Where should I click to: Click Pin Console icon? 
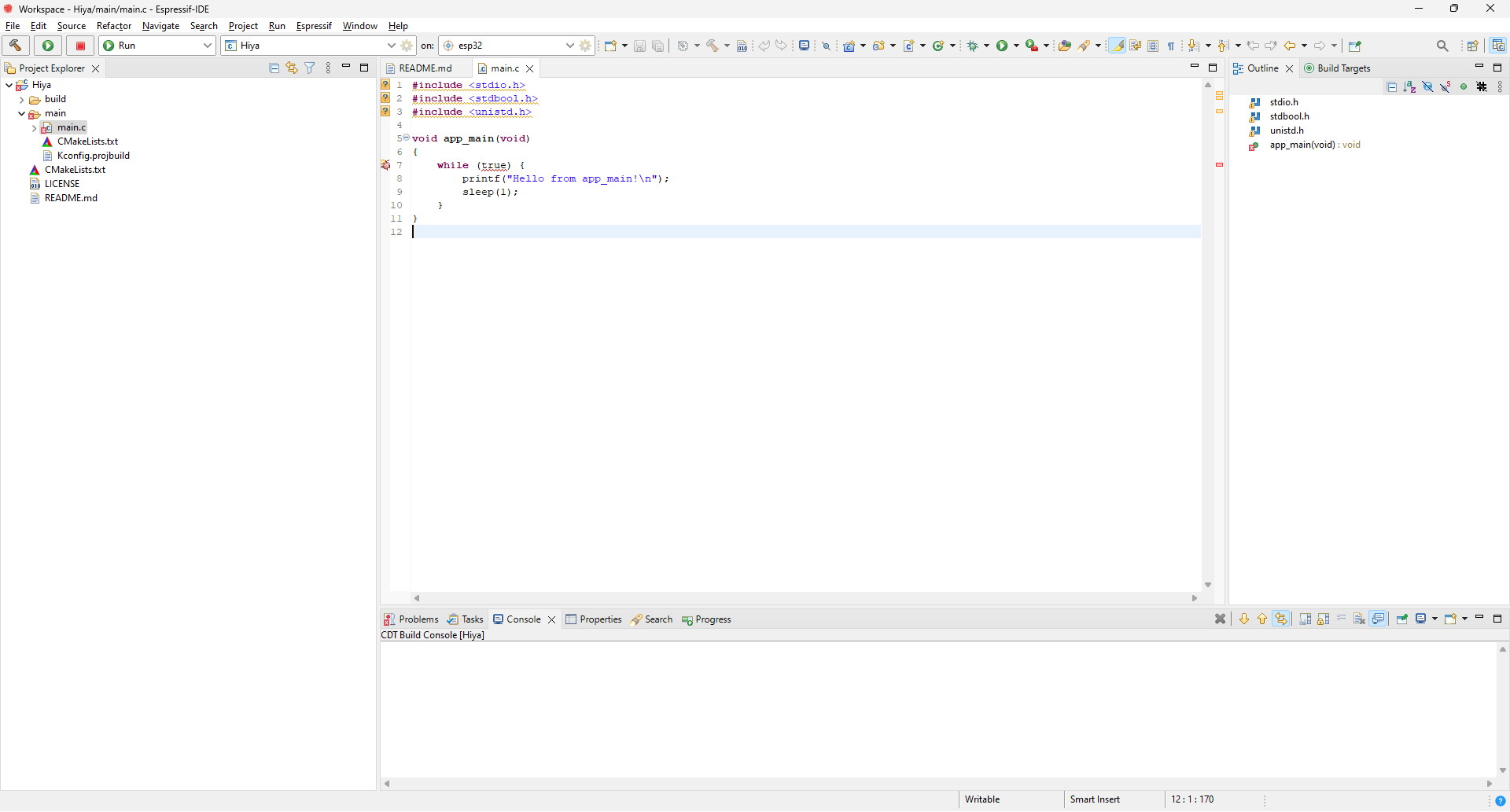[1401, 619]
